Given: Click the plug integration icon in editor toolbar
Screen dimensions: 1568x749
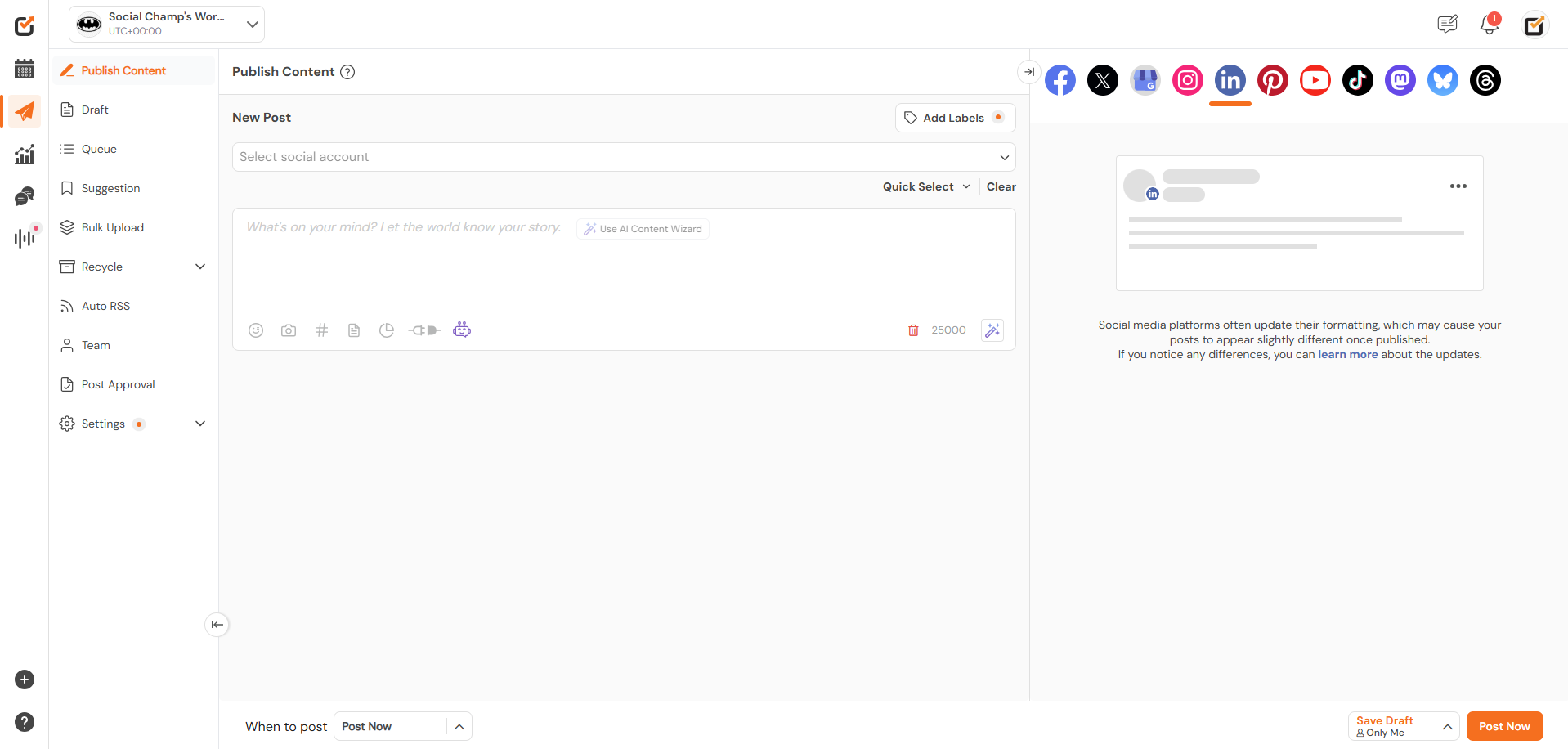Looking at the screenshot, I should pos(424,330).
